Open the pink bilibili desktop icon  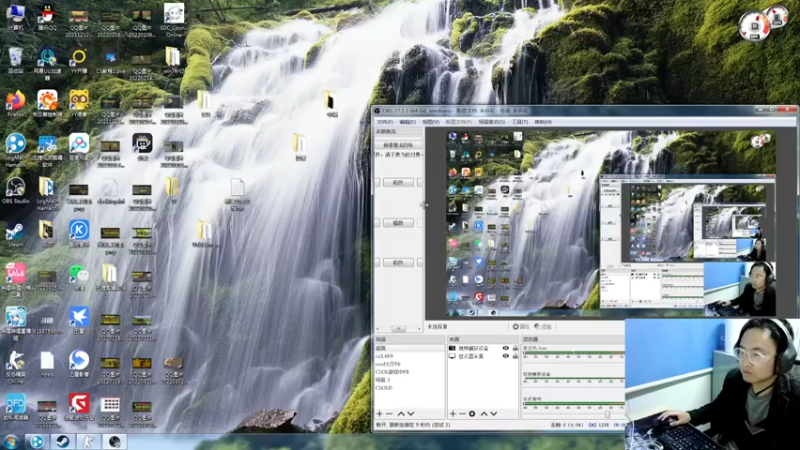(x=16, y=280)
